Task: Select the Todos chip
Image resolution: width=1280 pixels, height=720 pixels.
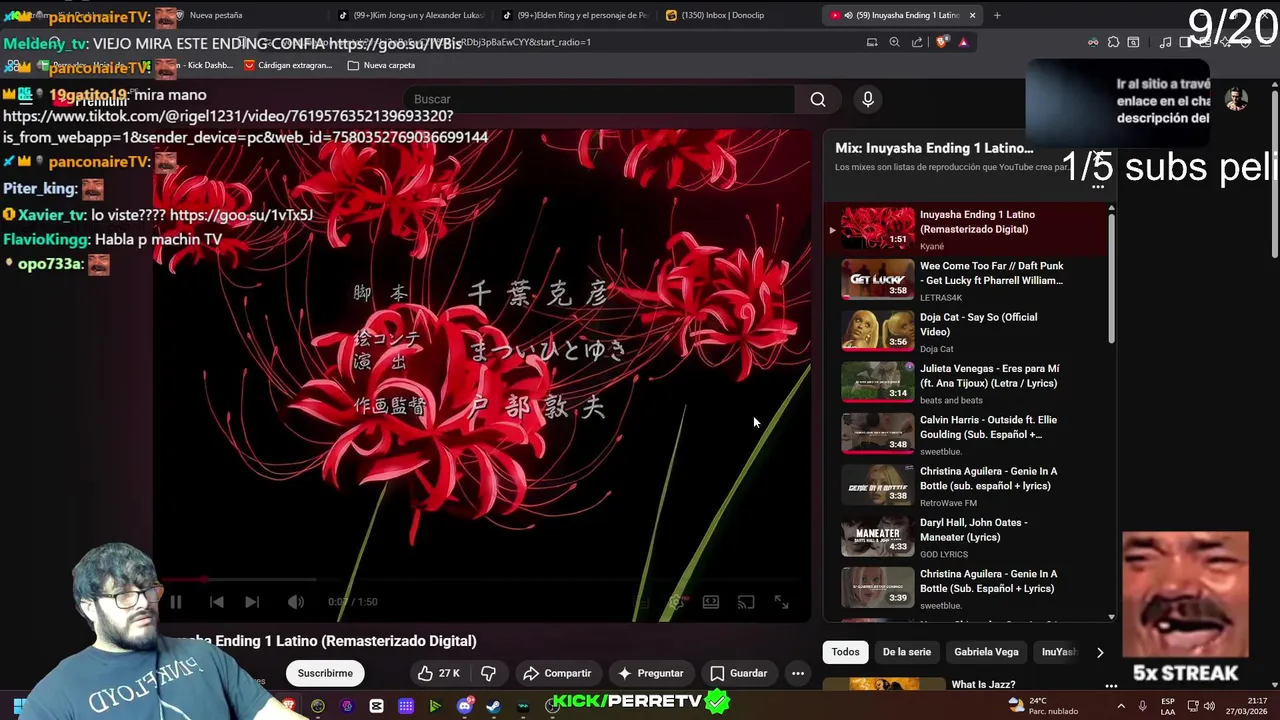Action: click(845, 652)
